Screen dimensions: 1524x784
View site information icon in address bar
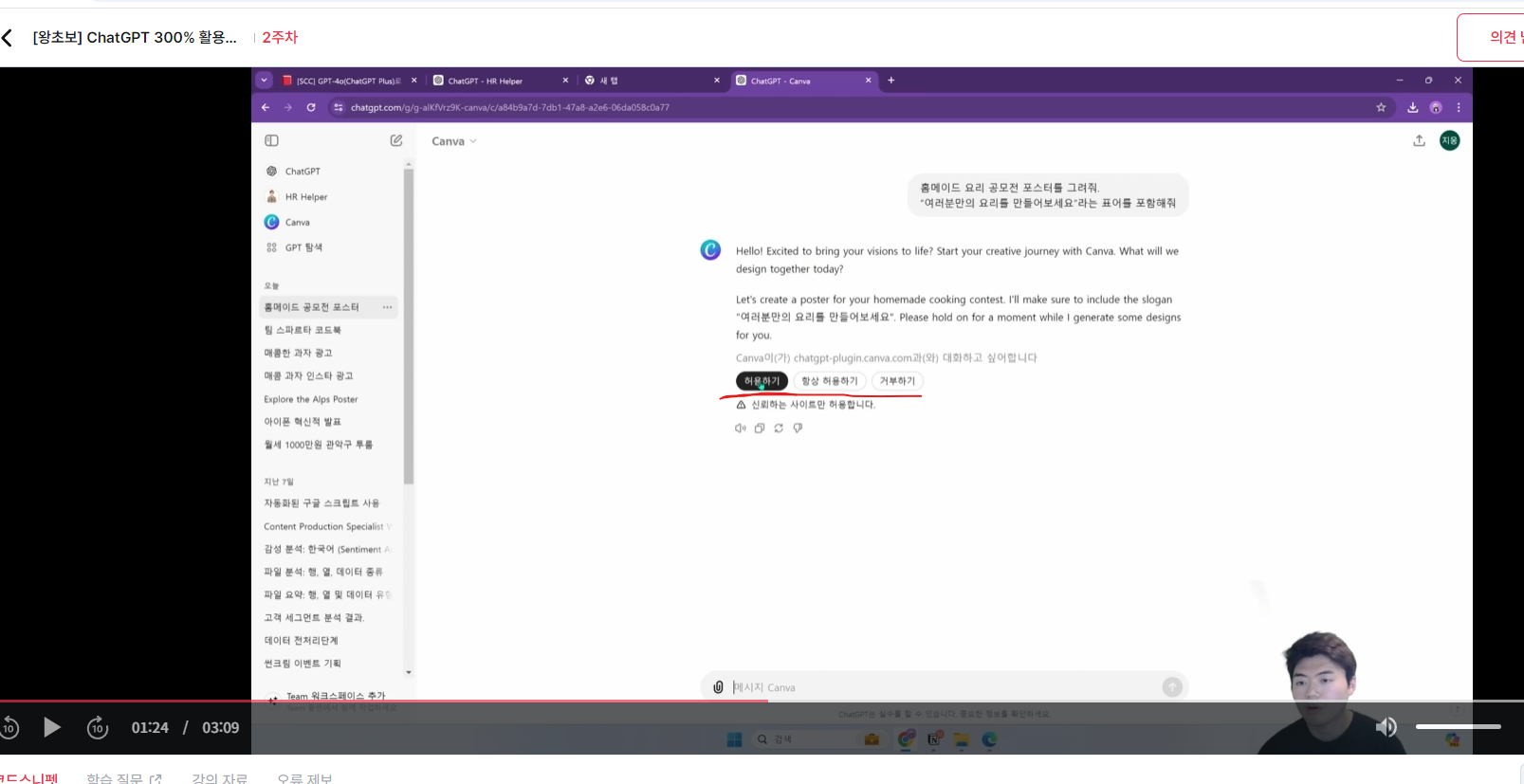(339, 107)
